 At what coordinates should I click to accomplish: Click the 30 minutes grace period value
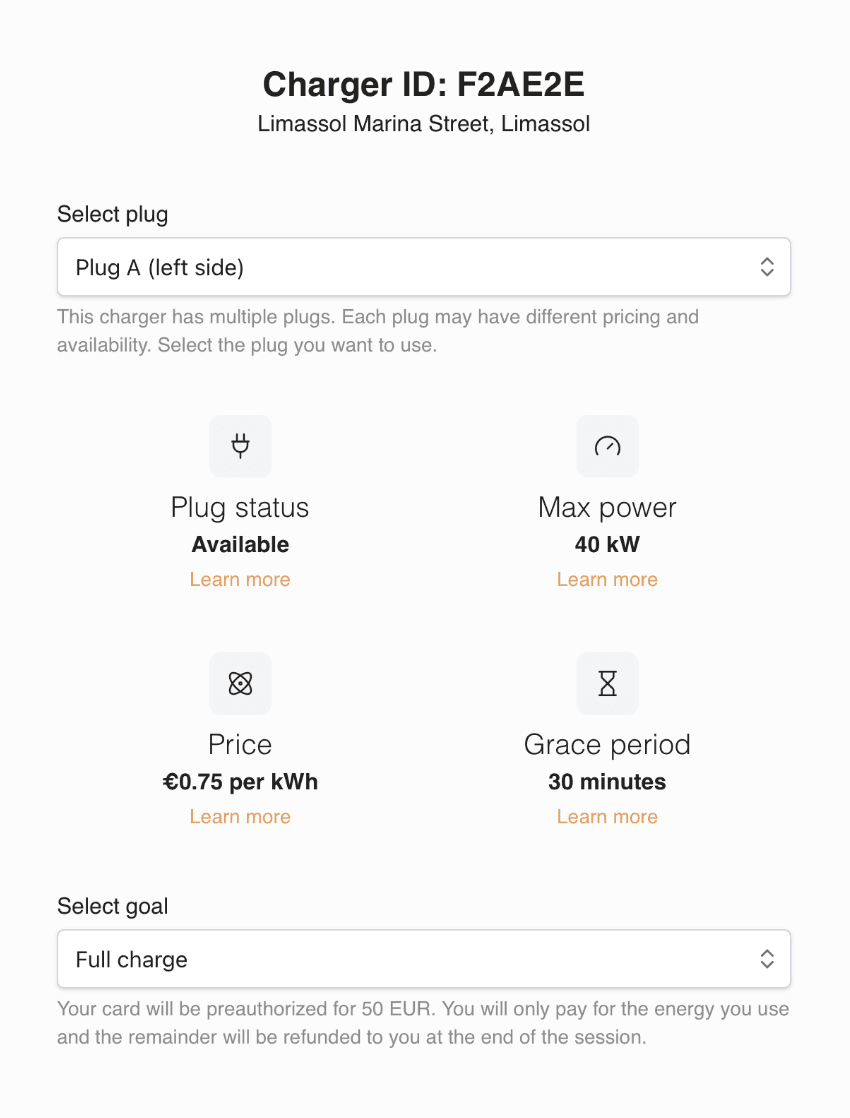607,781
